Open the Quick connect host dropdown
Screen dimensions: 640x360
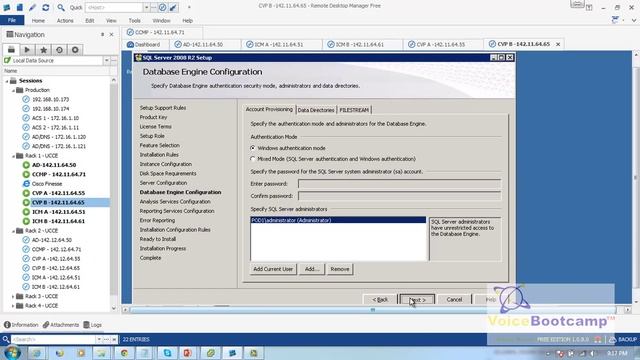point(146,7)
